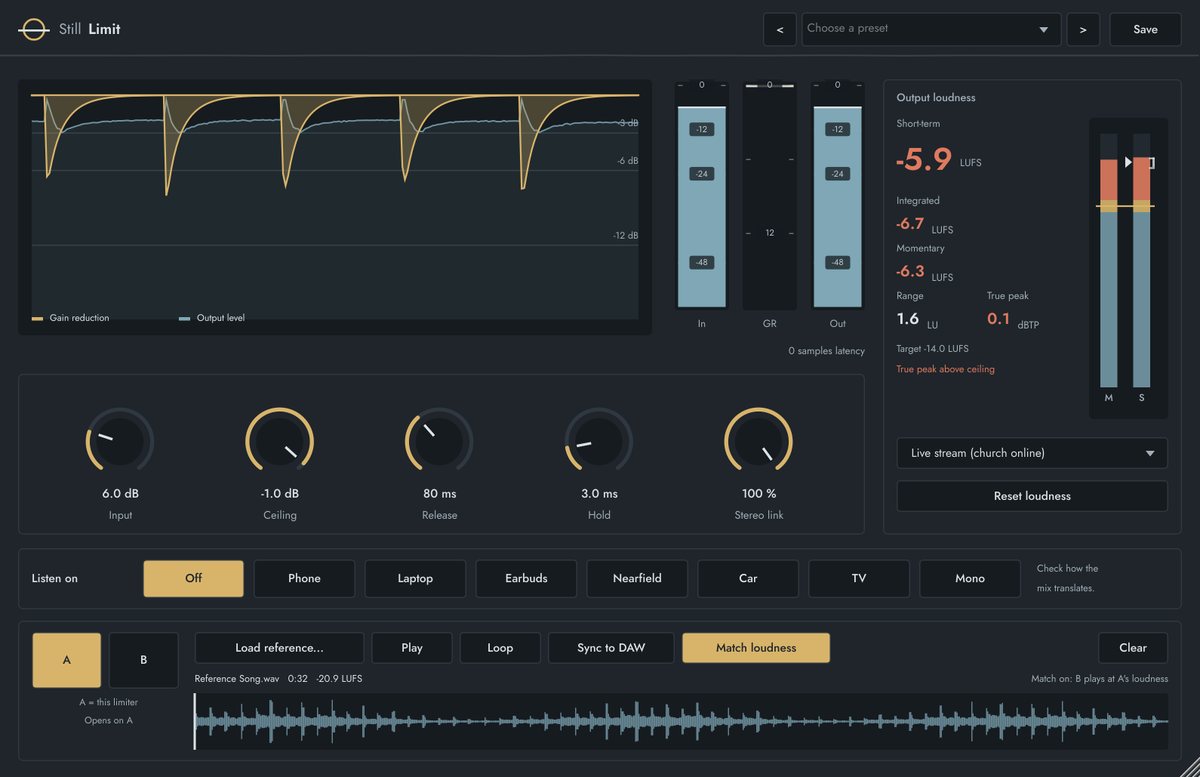Click the -6.3 momentary LUFS reading
The height and width of the screenshot is (777, 1200).
pyautogui.click(x=910, y=271)
